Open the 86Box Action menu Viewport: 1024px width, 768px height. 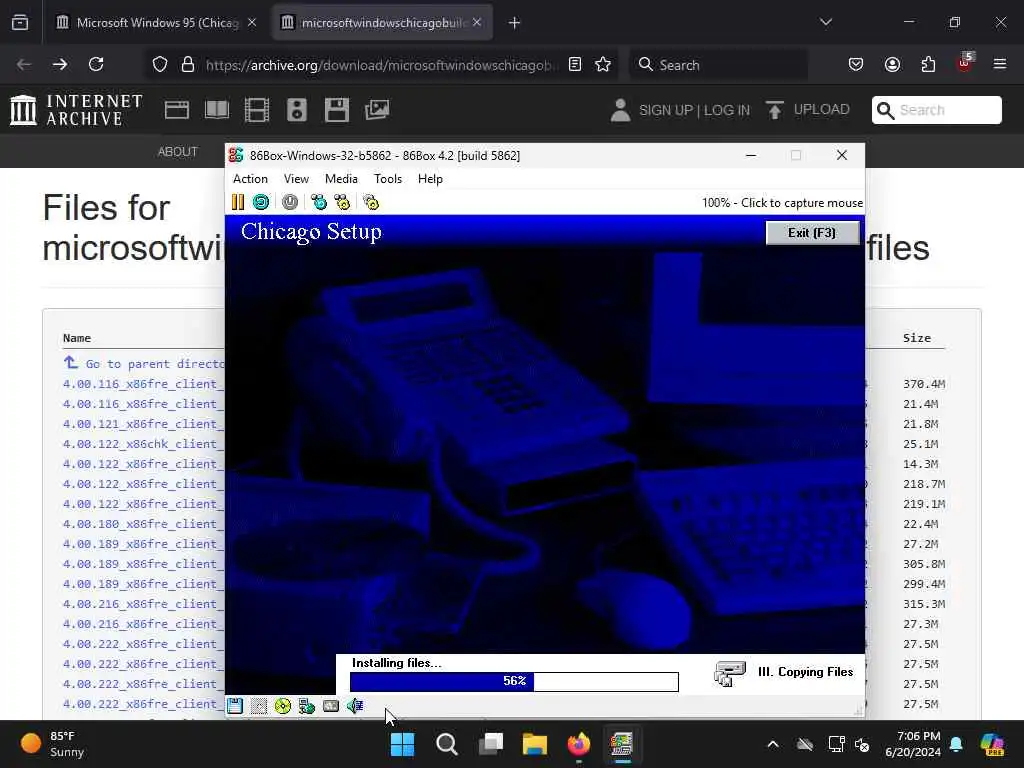(x=250, y=179)
